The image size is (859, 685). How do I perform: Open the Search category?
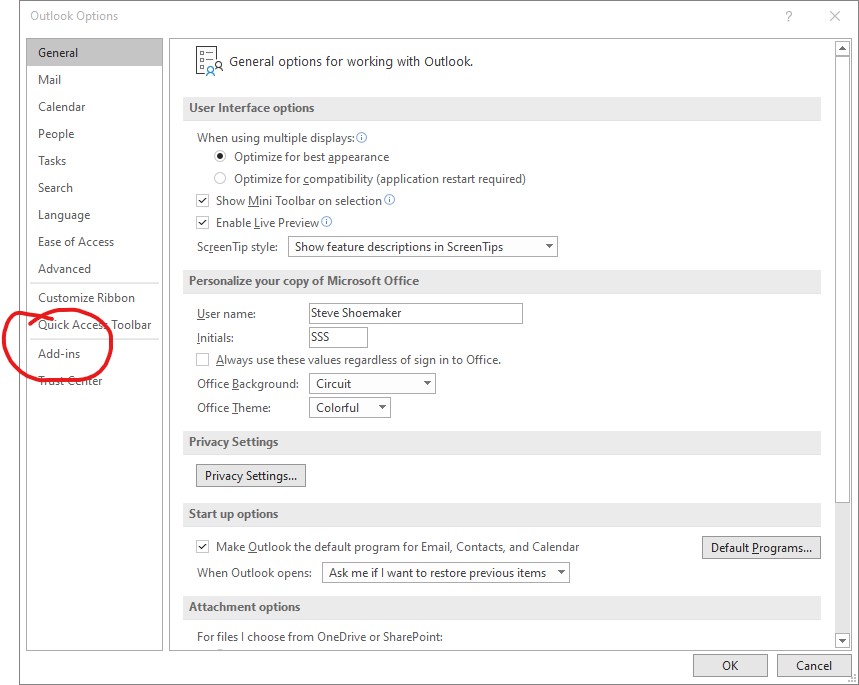click(x=94, y=187)
